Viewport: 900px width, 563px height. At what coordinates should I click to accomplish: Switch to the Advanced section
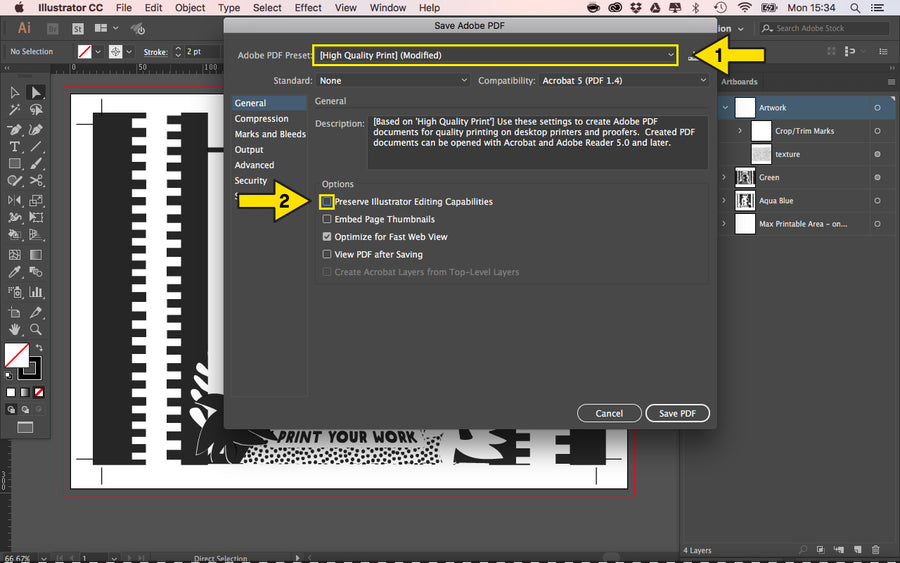(x=254, y=165)
